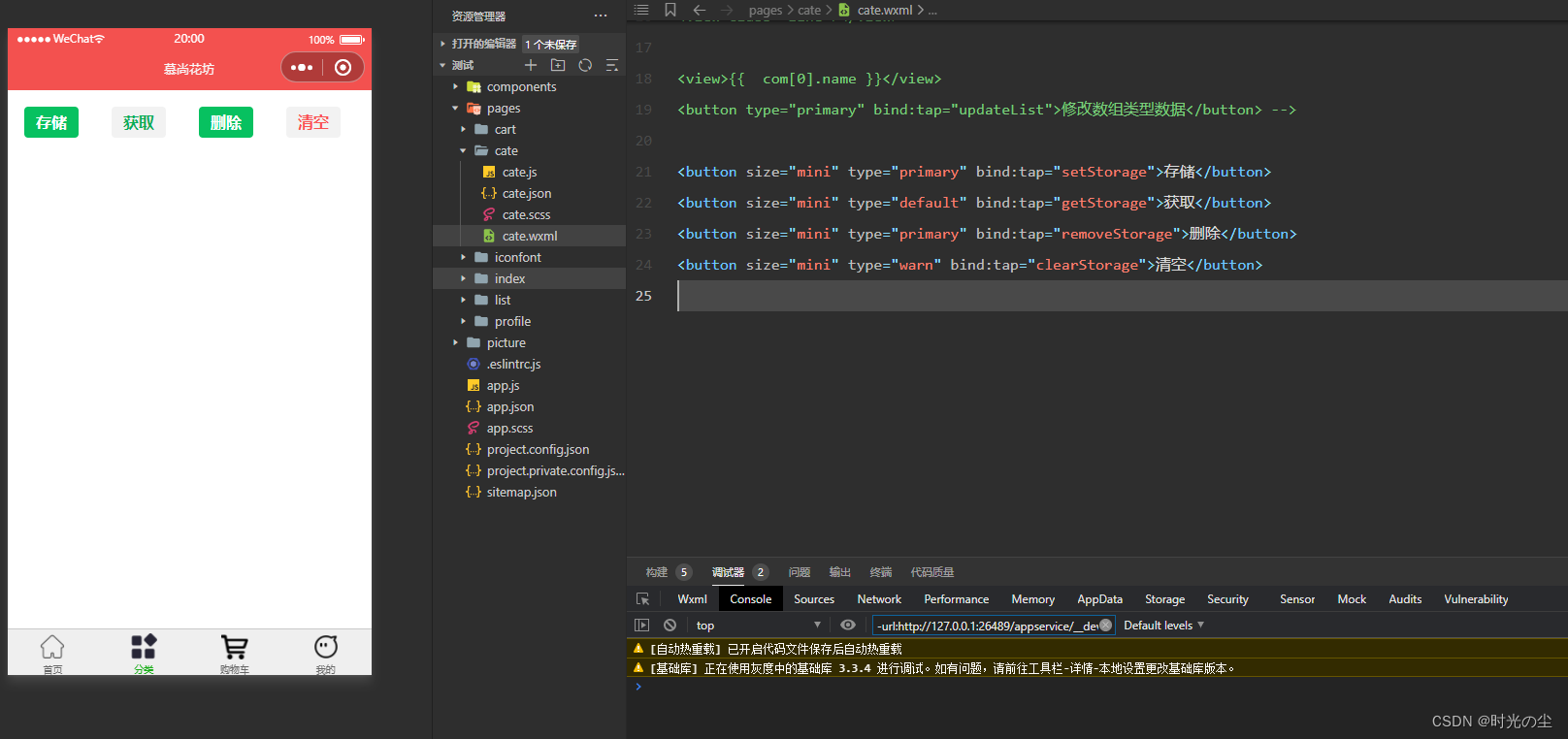Expand the list folder
1568x739 pixels.
tap(463, 300)
